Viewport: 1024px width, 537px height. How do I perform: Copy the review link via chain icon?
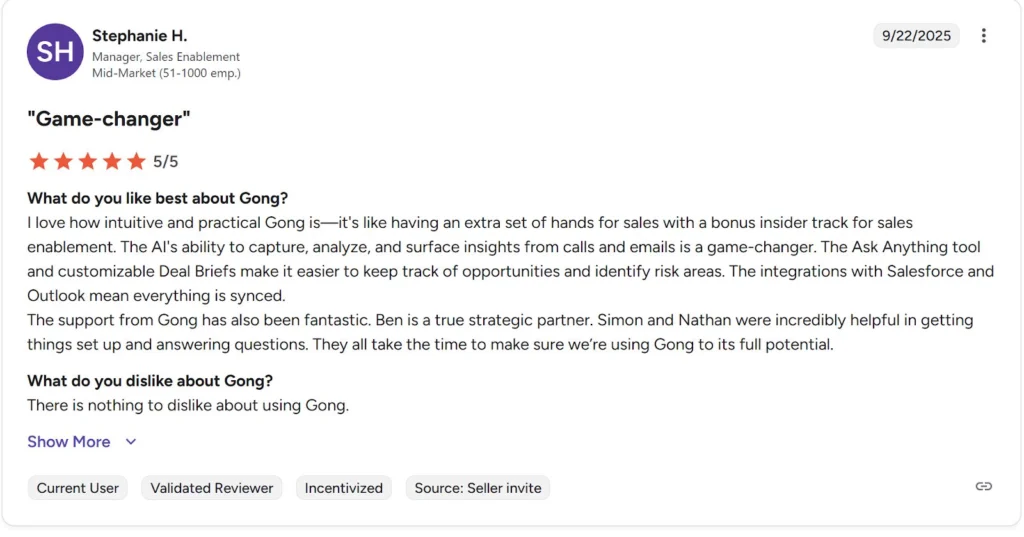coord(983,486)
